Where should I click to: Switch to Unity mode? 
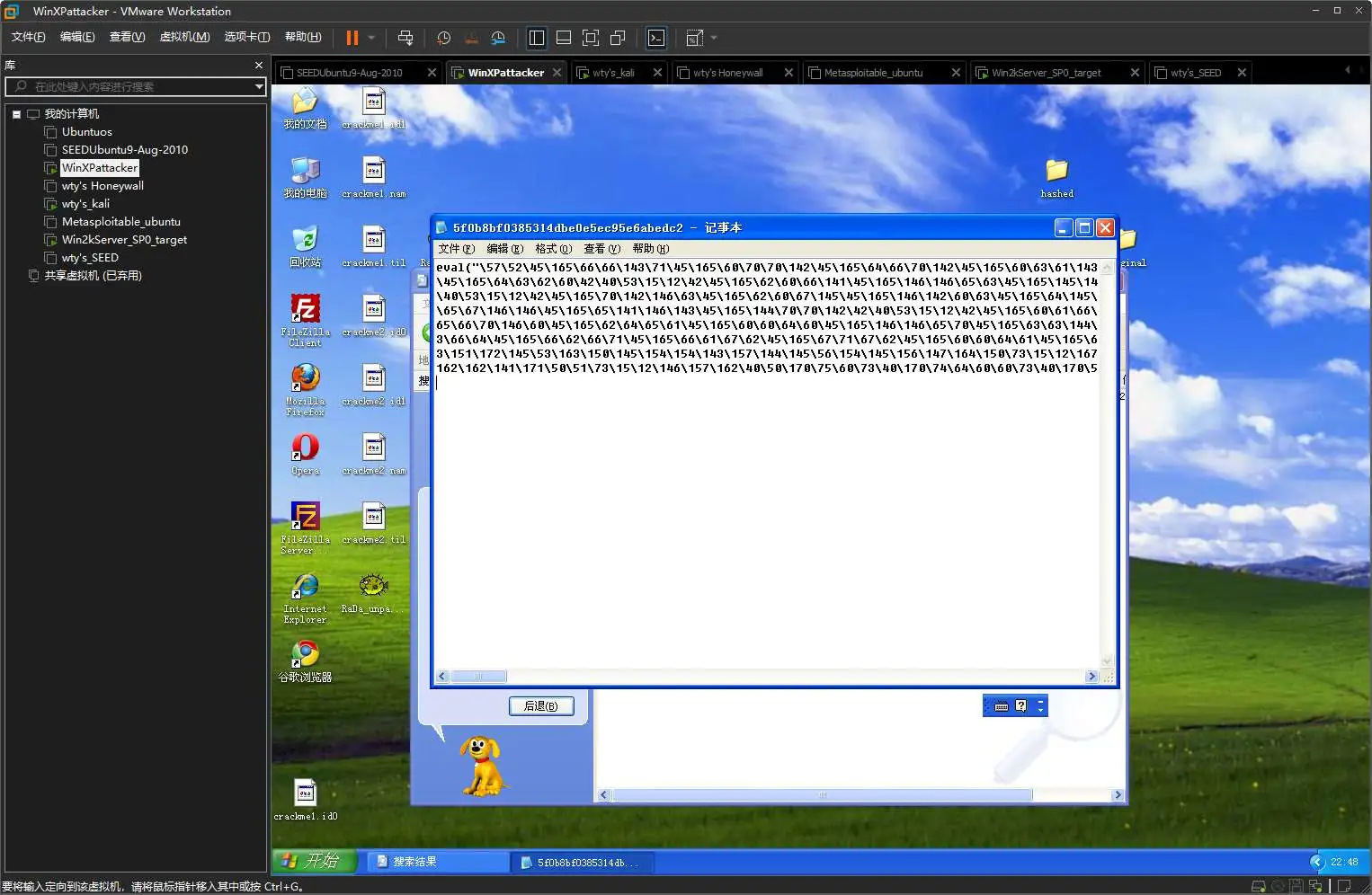[618, 38]
